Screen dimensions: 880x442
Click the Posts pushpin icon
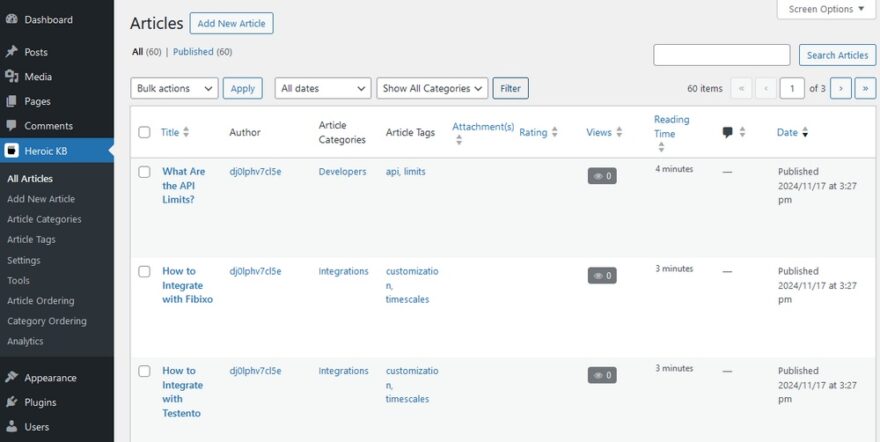point(12,52)
